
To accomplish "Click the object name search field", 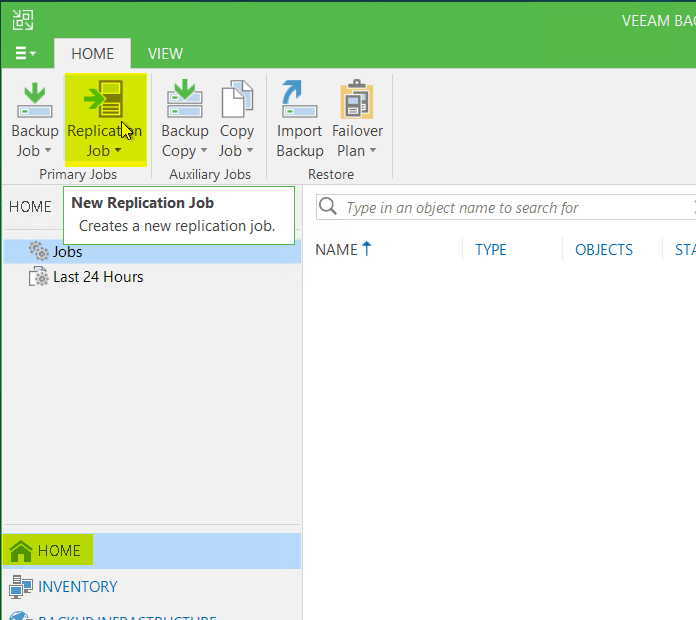I will 506,207.
